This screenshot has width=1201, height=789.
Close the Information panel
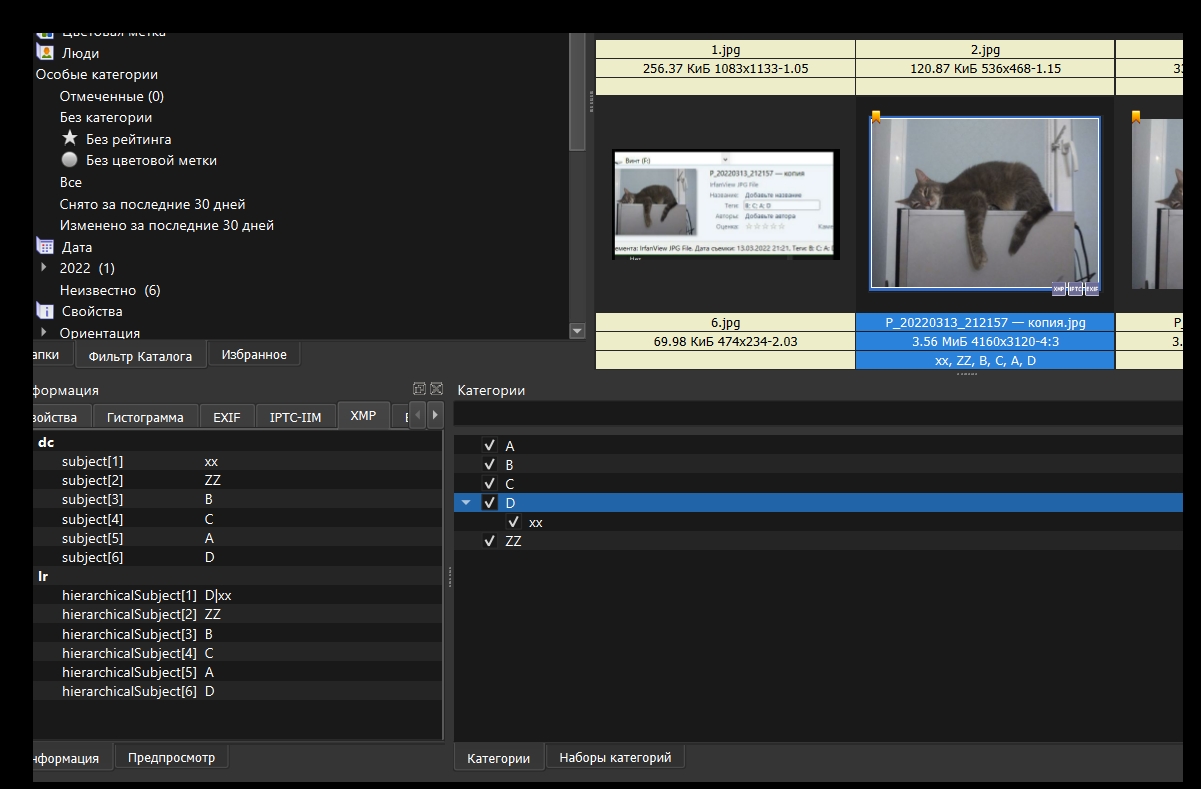tap(436, 389)
